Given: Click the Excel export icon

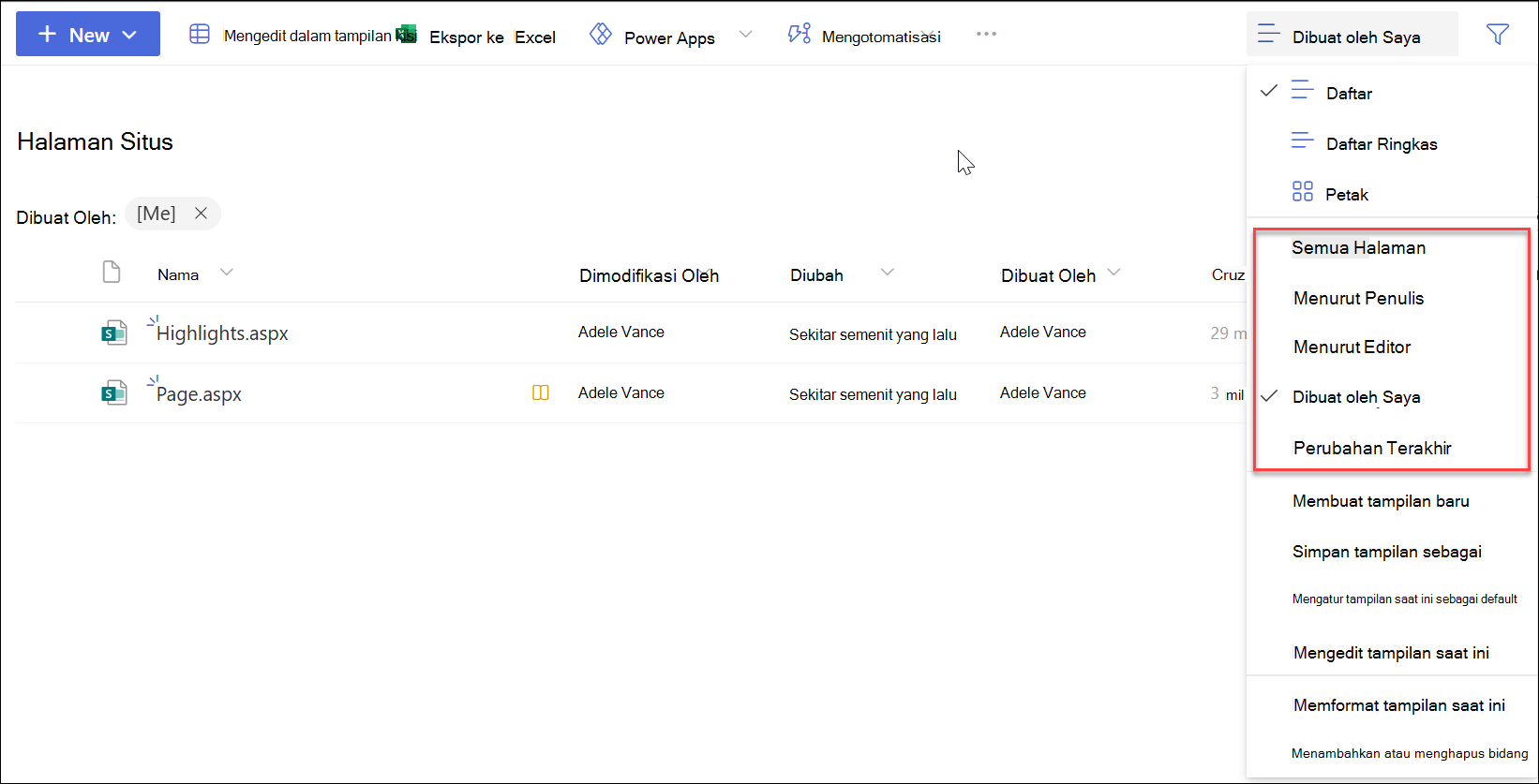Looking at the screenshot, I should (406, 35).
